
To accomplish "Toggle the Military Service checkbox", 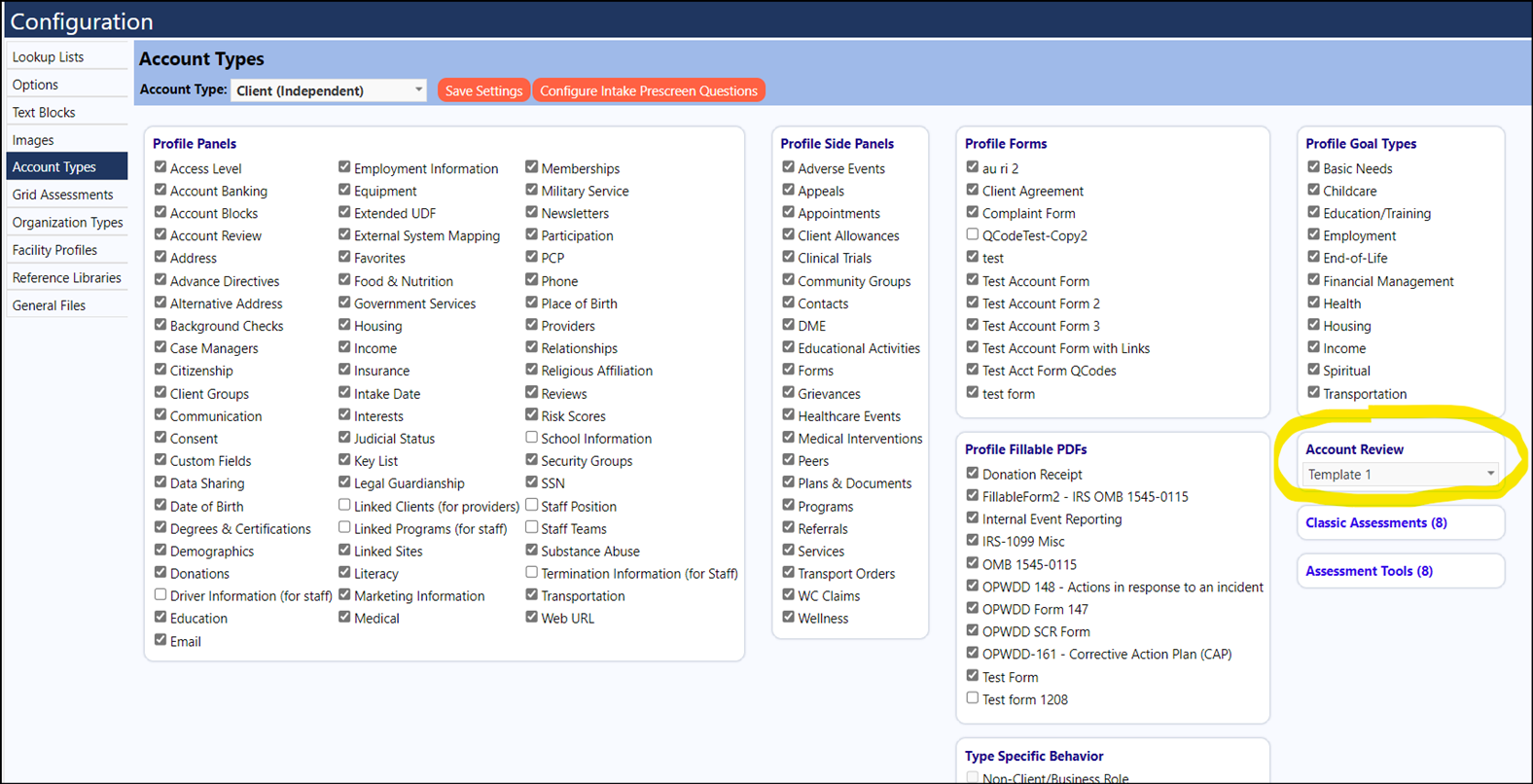I will click(x=532, y=190).
